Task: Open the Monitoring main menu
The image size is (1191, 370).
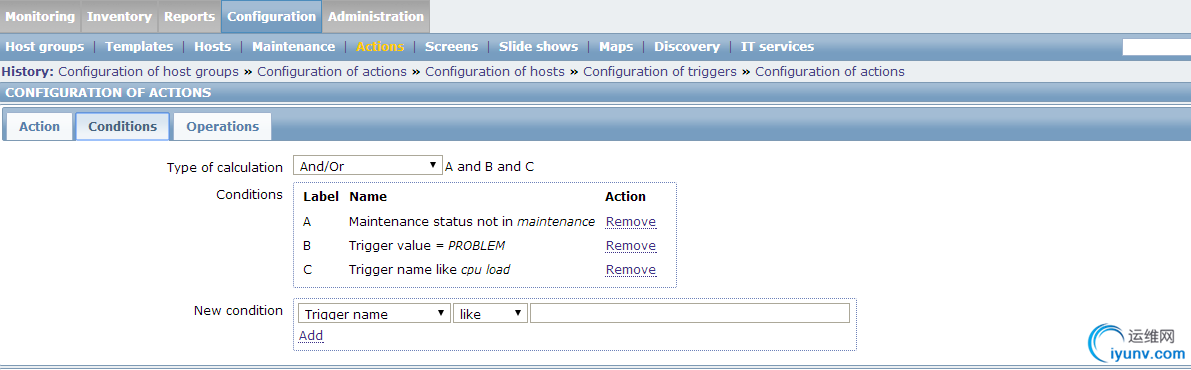Action: [x=40, y=17]
